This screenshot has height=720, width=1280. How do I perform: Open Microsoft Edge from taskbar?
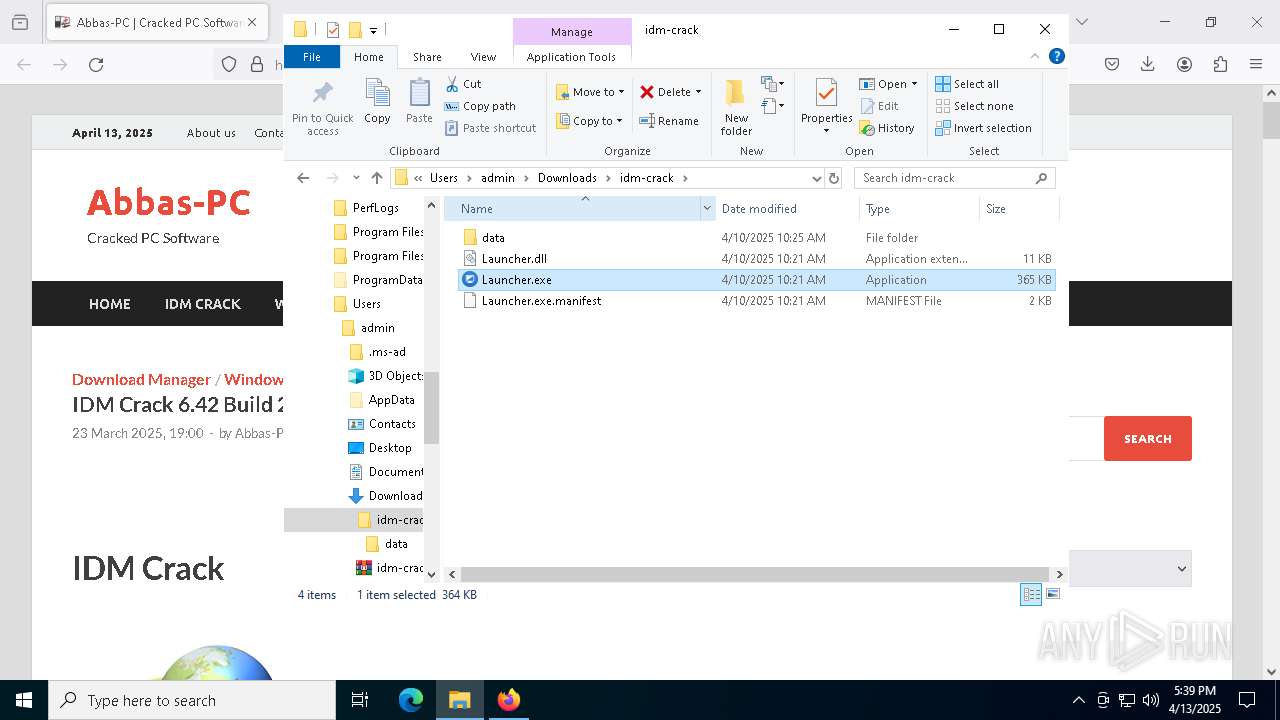(x=411, y=700)
